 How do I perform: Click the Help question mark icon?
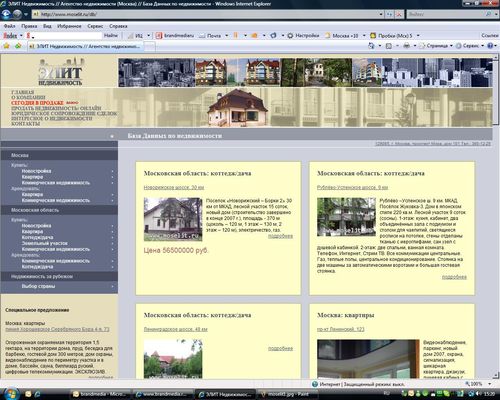pyautogui.click(x=490, y=46)
